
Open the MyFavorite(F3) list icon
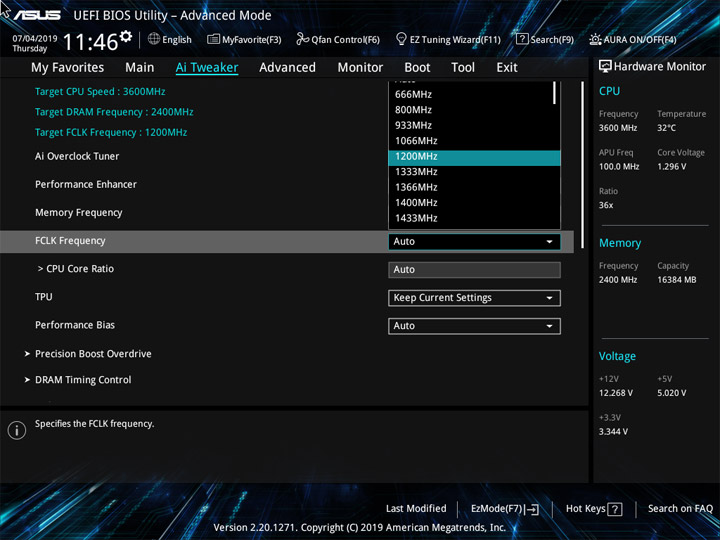tap(213, 39)
